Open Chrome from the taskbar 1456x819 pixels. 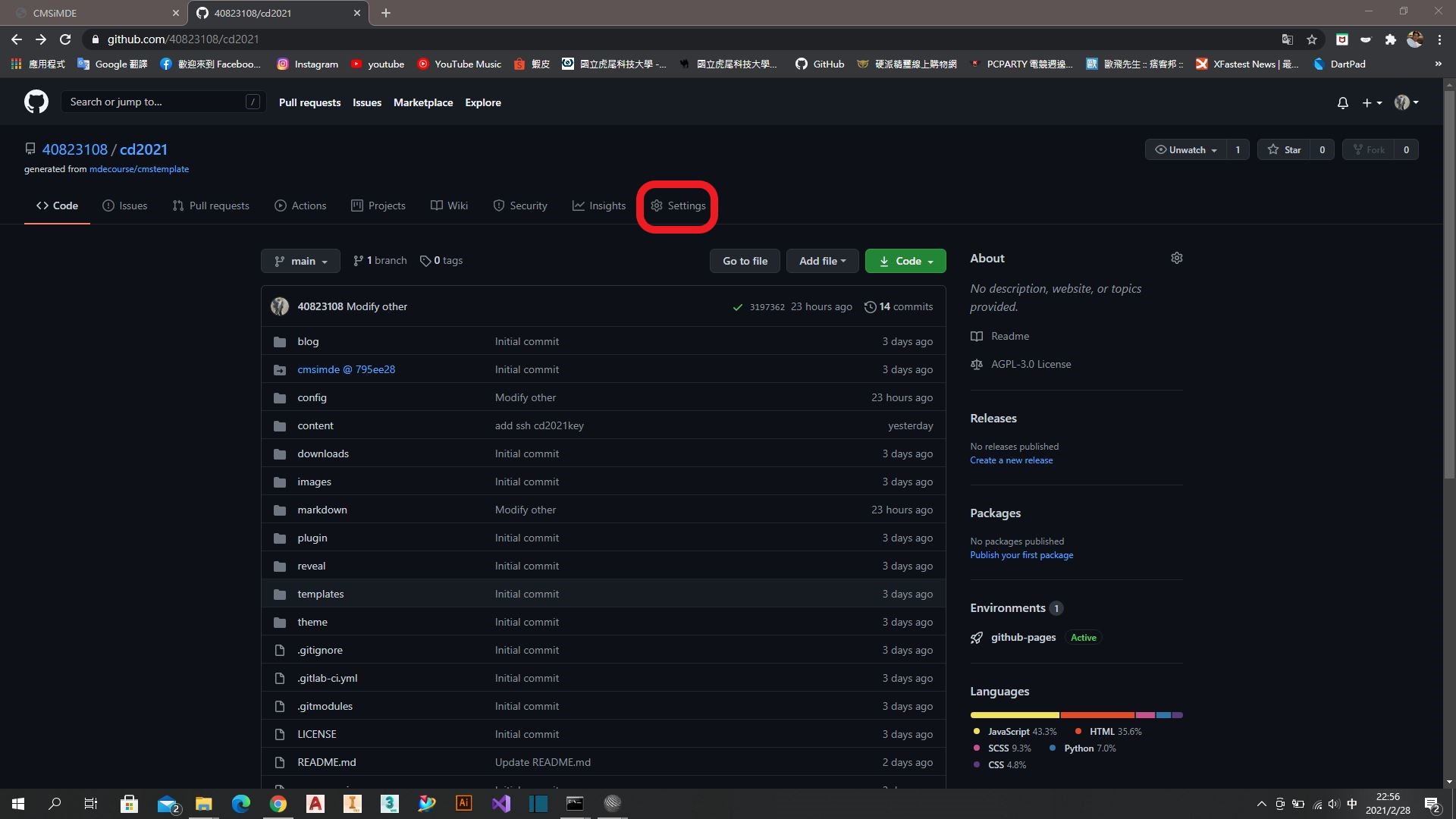pyautogui.click(x=278, y=804)
